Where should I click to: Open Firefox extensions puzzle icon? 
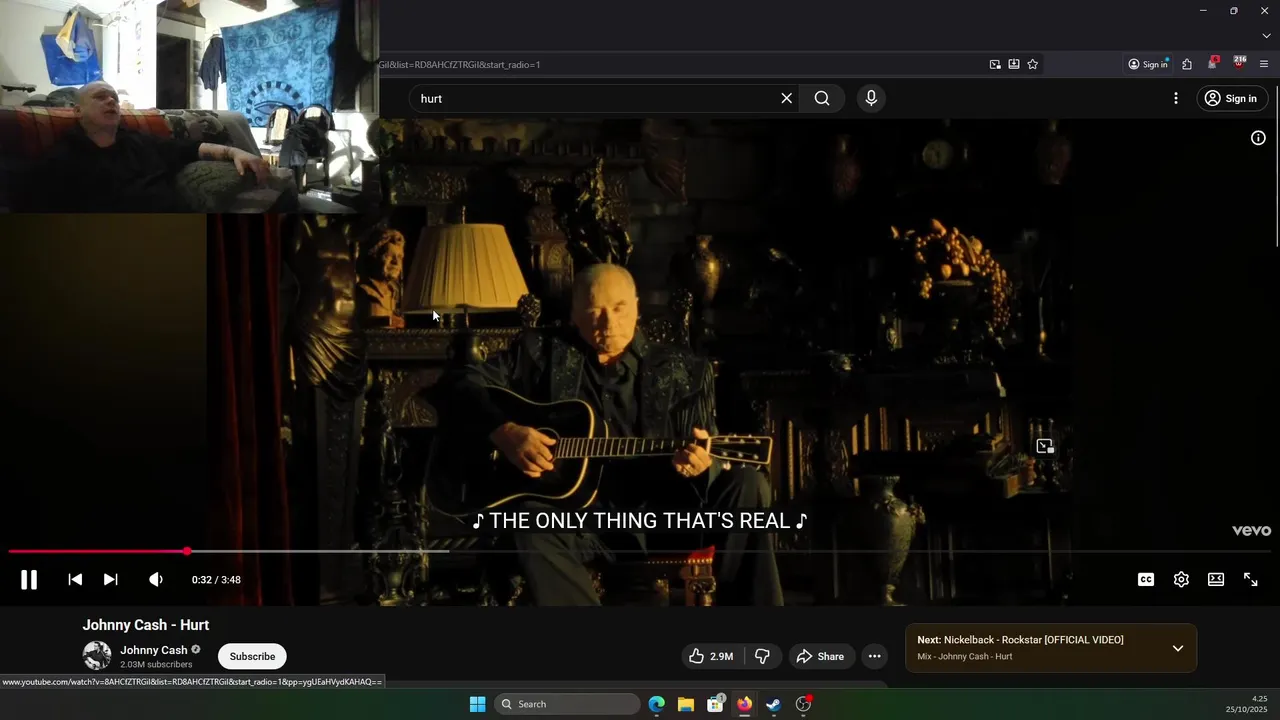(x=1187, y=64)
